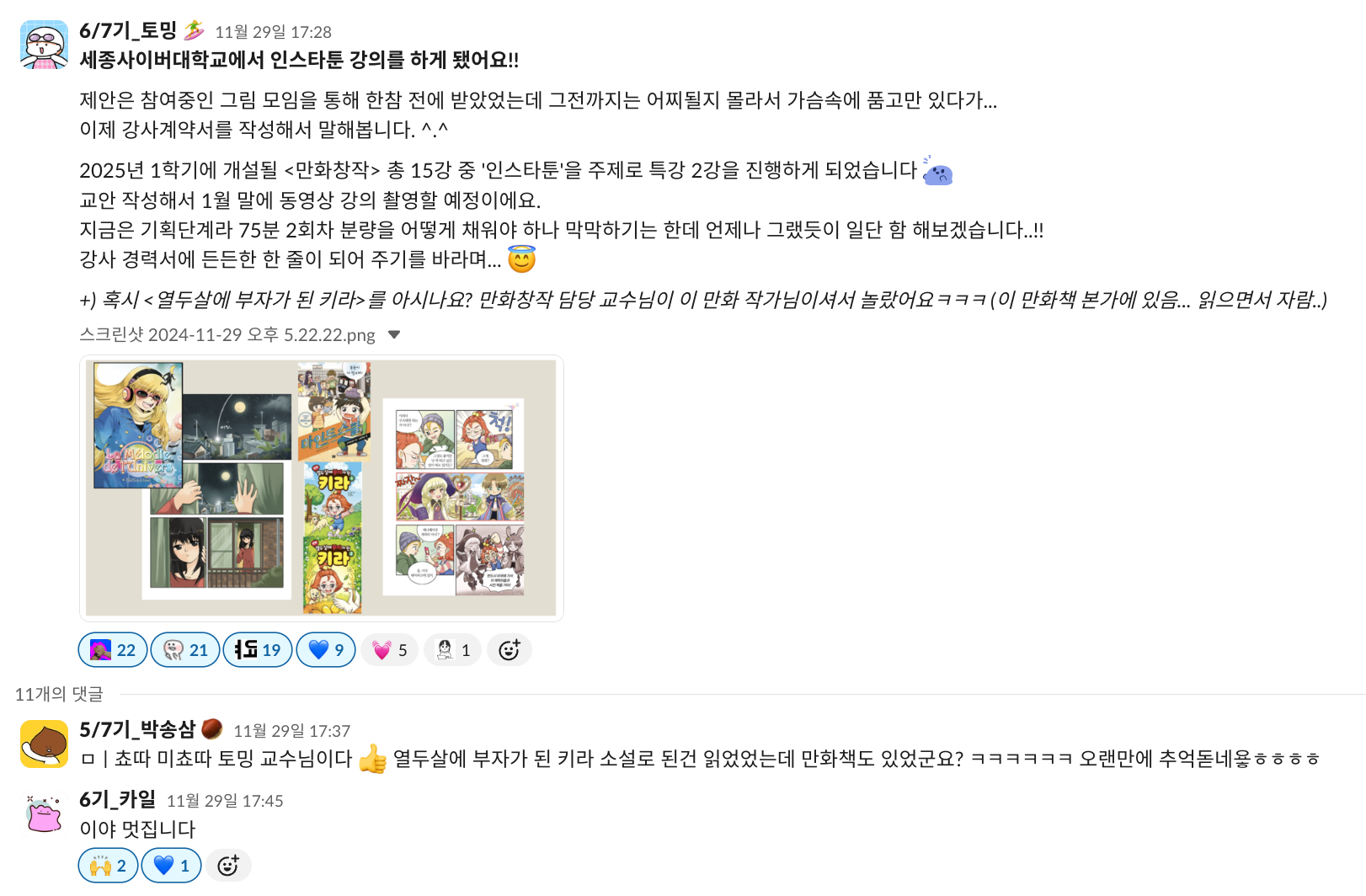
Task: Click the raised hands reaction with count 2
Action: [109, 866]
